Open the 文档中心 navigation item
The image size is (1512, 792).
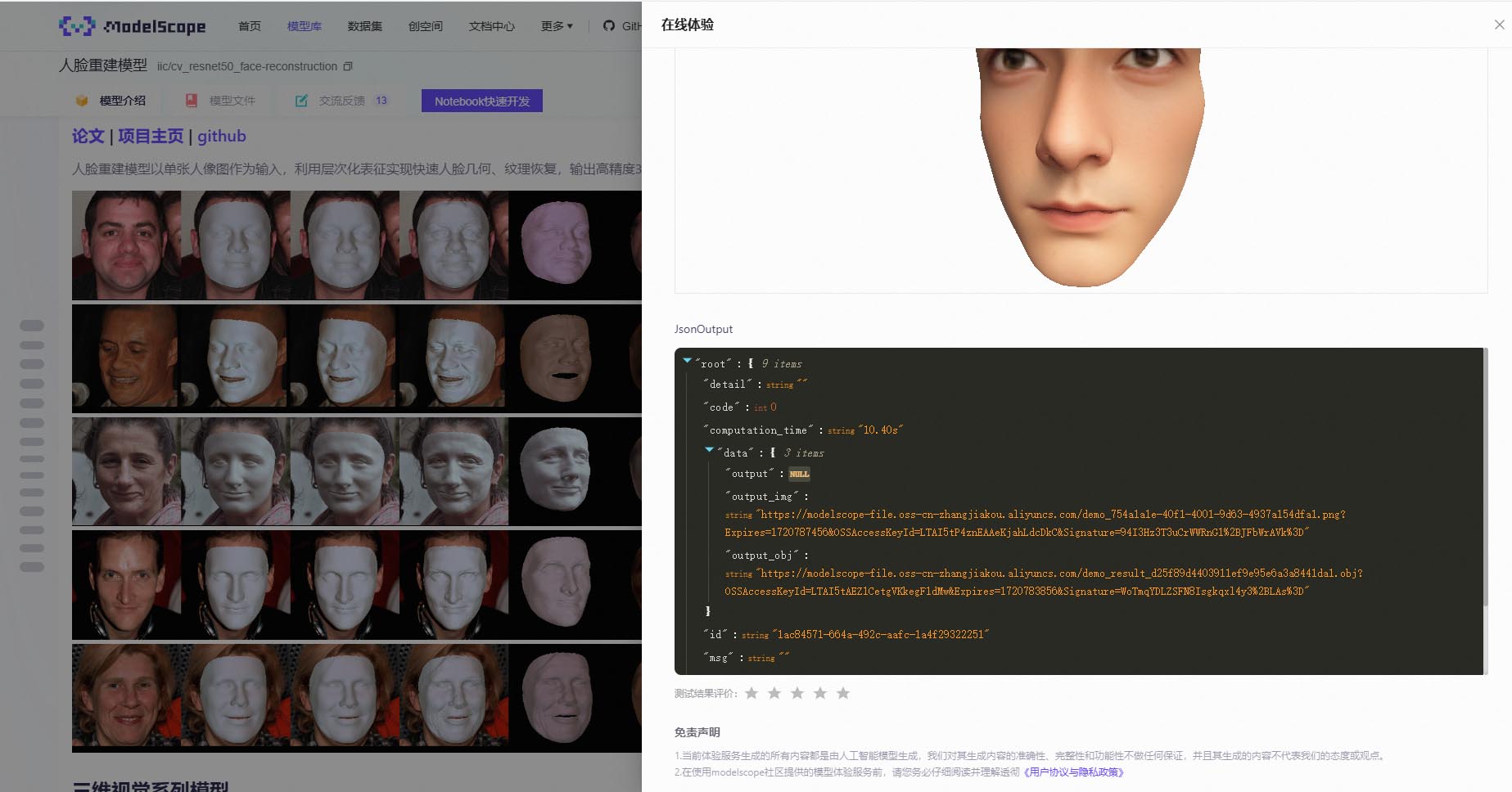(492, 26)
